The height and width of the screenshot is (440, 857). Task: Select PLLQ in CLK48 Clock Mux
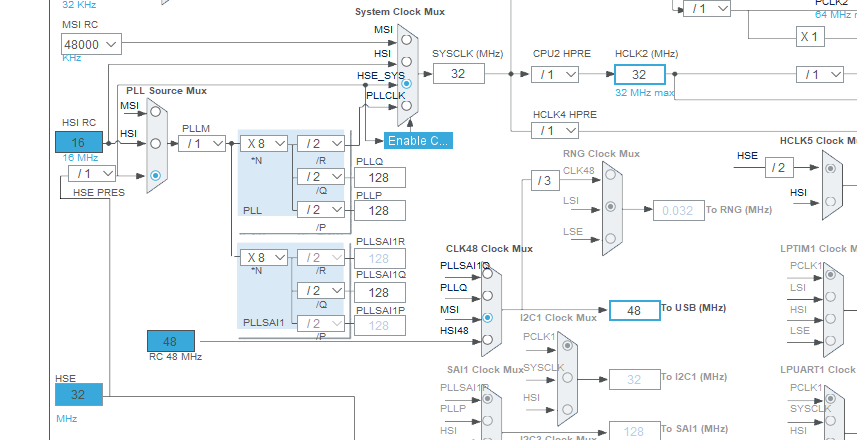[488, 296]
